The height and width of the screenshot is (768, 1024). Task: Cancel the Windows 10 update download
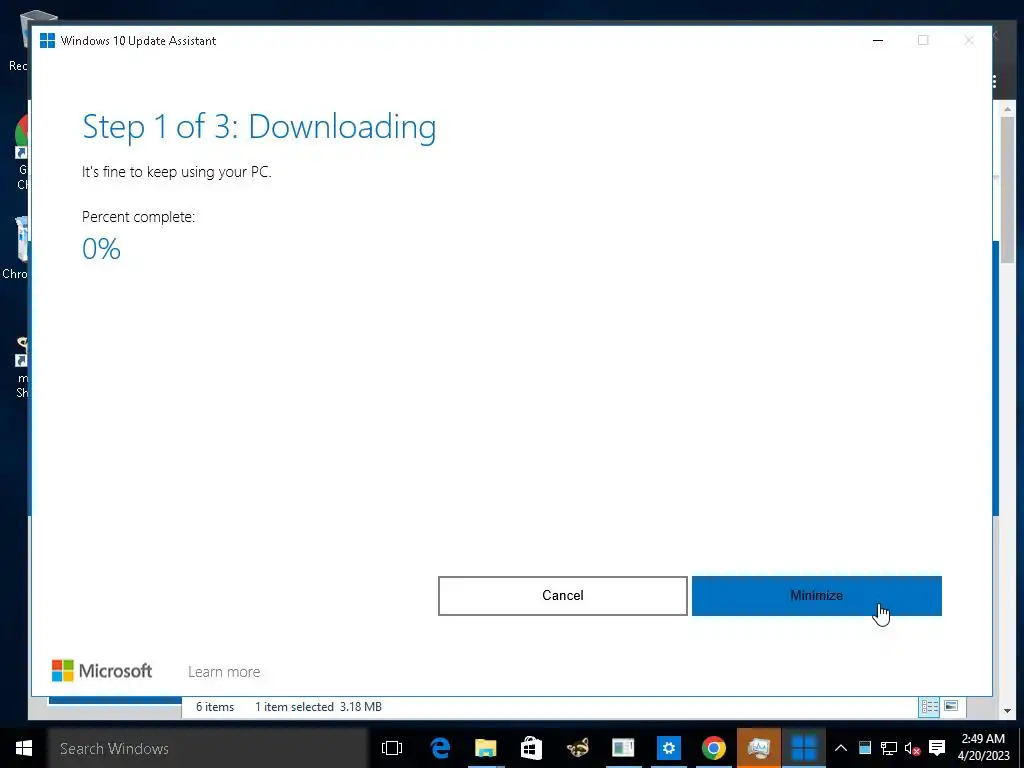(562, 596)
